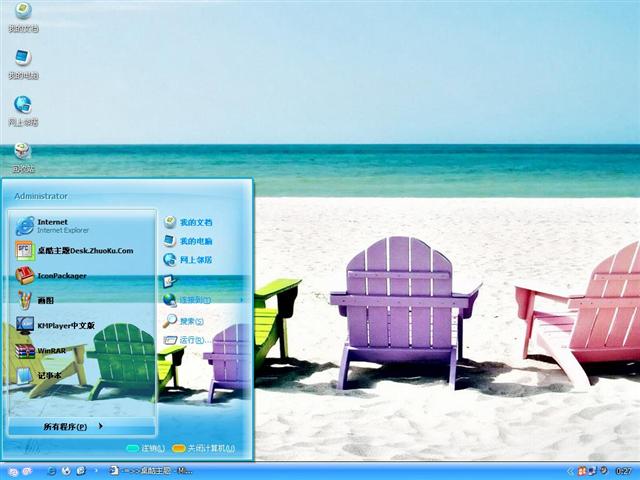The height and width of the screenshot is (480, 640).
Task: Click the 注销(L) log off button
Action: [x=146, y=448]
